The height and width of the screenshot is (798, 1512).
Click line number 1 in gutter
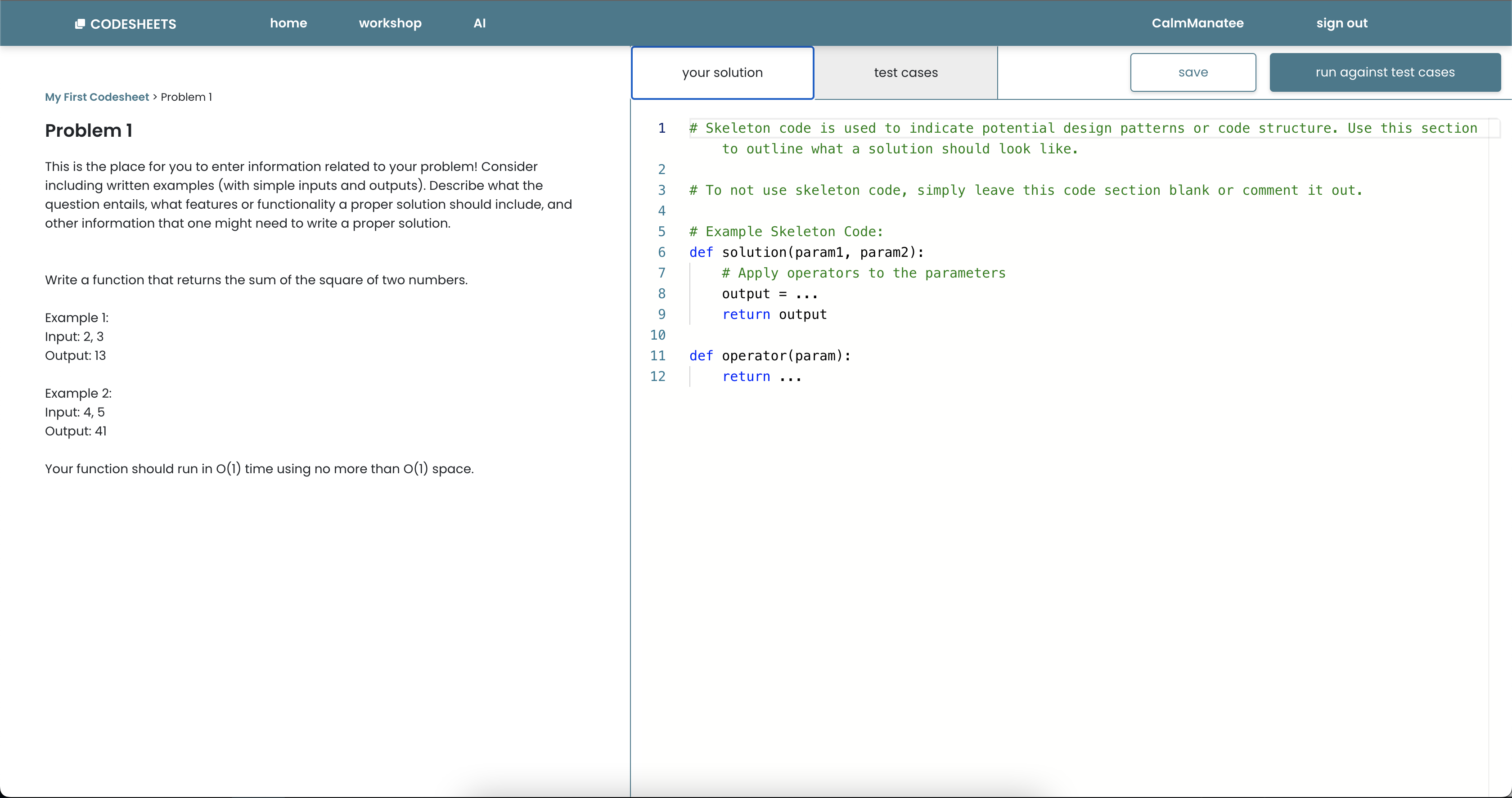[x=661, y=128]
